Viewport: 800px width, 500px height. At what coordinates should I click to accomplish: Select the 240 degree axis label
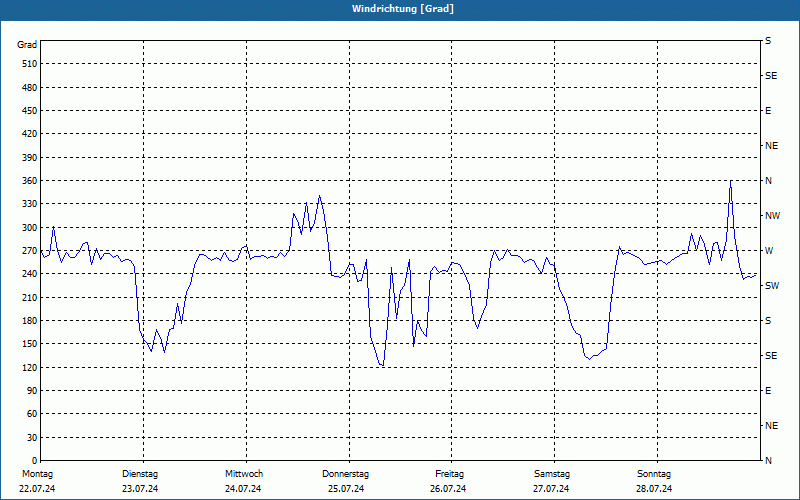[30, 273]
